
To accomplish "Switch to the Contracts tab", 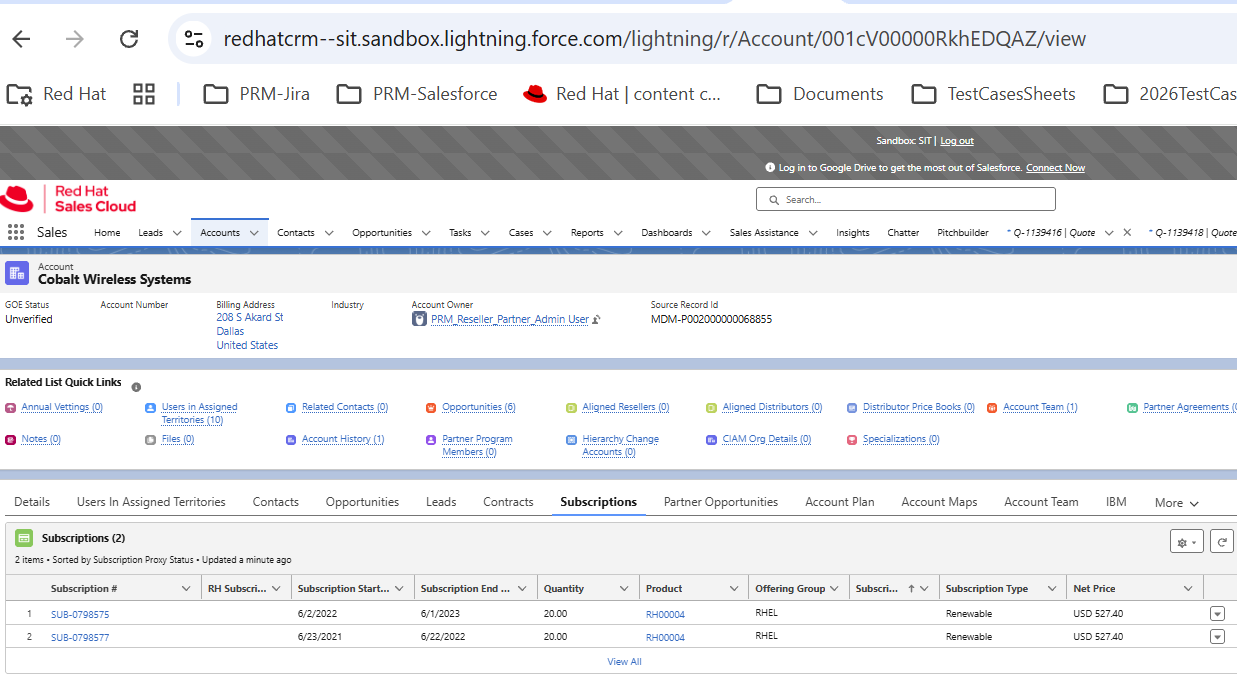I will tap(508, 502).
